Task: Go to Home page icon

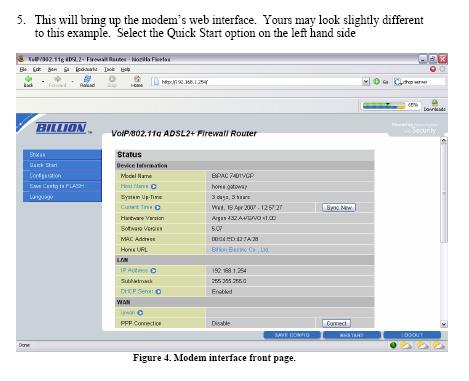Action: (137, 79)
